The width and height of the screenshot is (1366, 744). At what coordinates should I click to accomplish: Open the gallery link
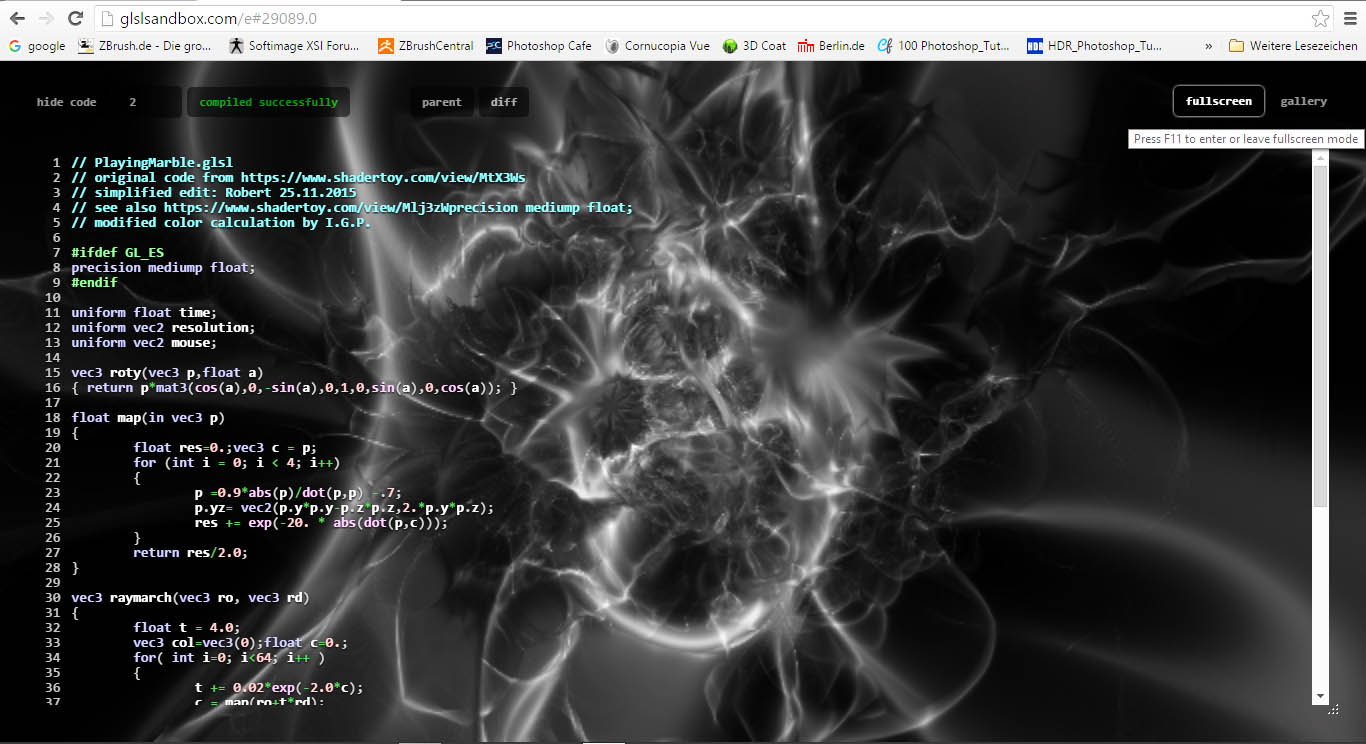(1303, 101)
